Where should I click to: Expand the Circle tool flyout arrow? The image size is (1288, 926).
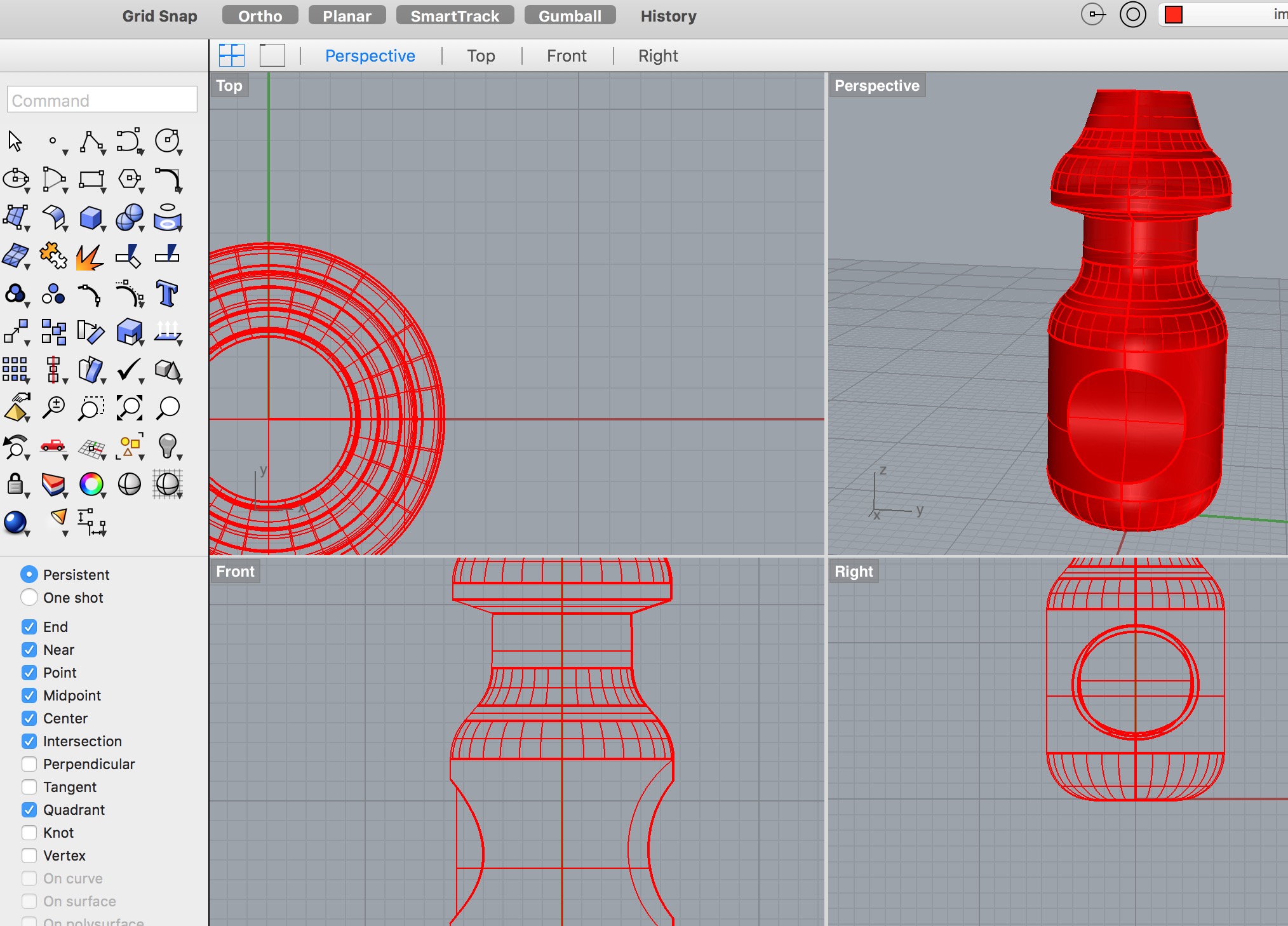tap(180, 152)
